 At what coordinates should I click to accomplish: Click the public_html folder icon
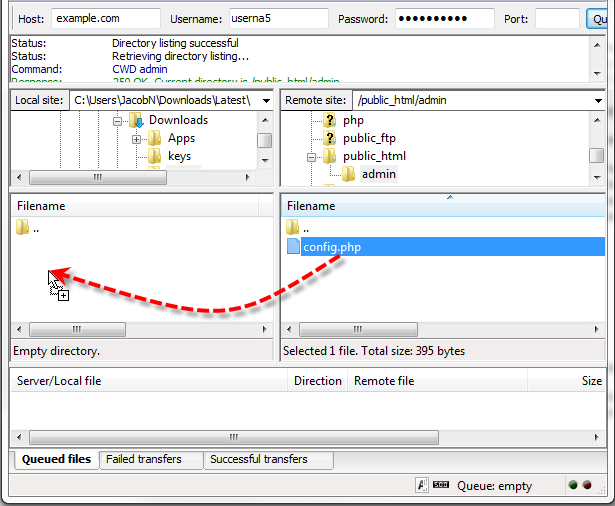coord(329,156)
